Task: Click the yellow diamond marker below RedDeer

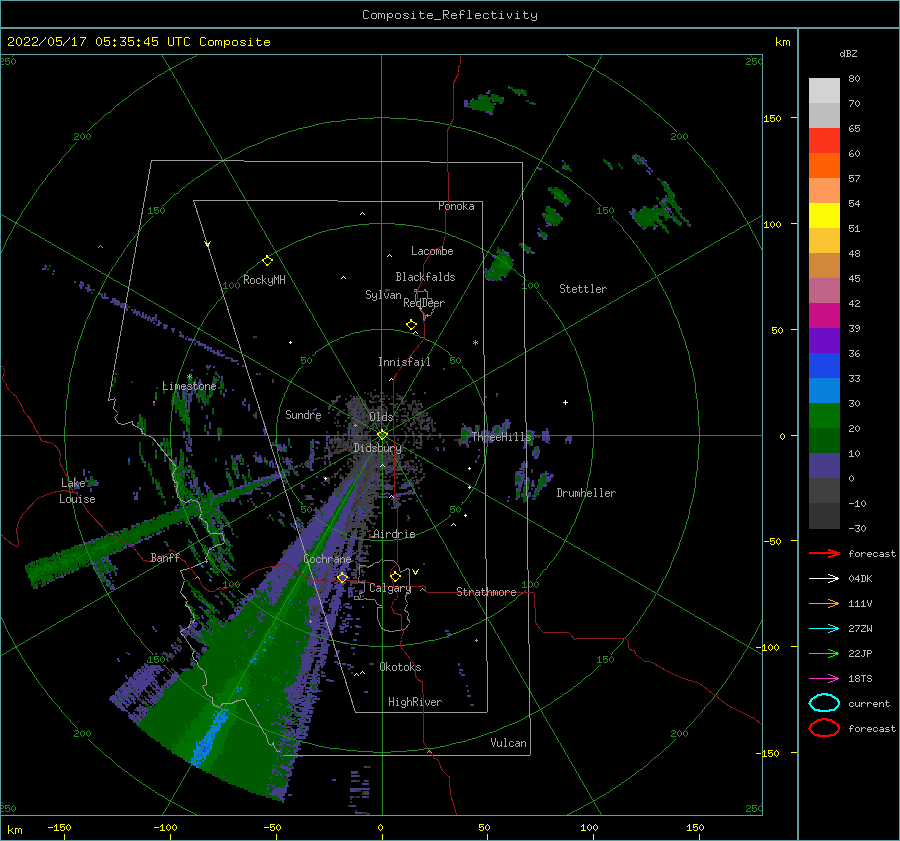Action: point(412,325)
